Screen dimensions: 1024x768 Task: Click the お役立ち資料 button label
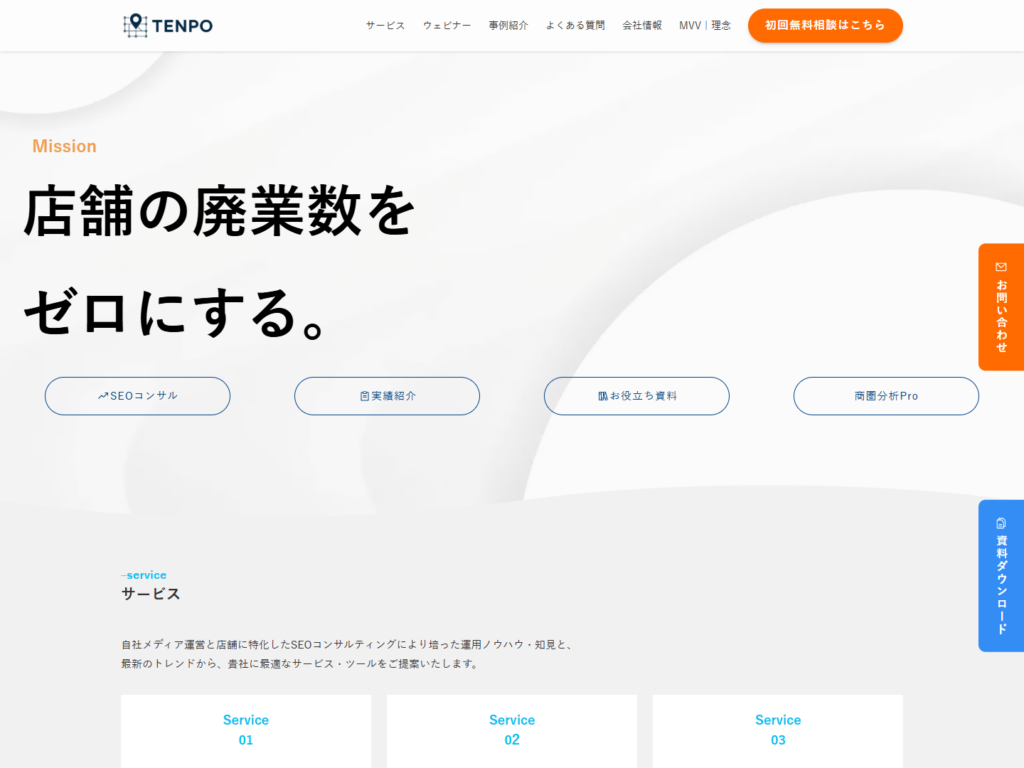click(644, 396)
